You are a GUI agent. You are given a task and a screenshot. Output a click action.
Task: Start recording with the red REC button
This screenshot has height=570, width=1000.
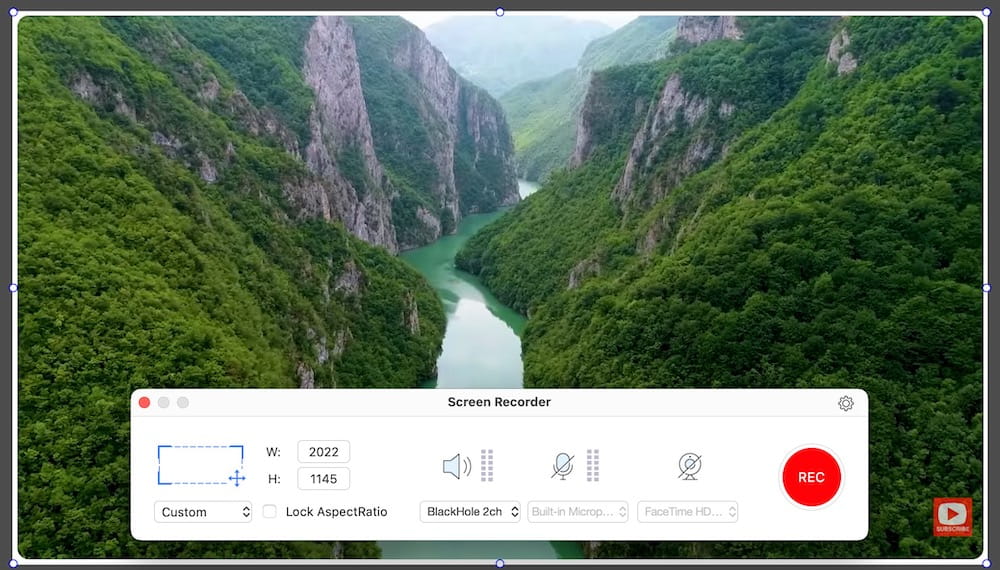tap(811, 477)
